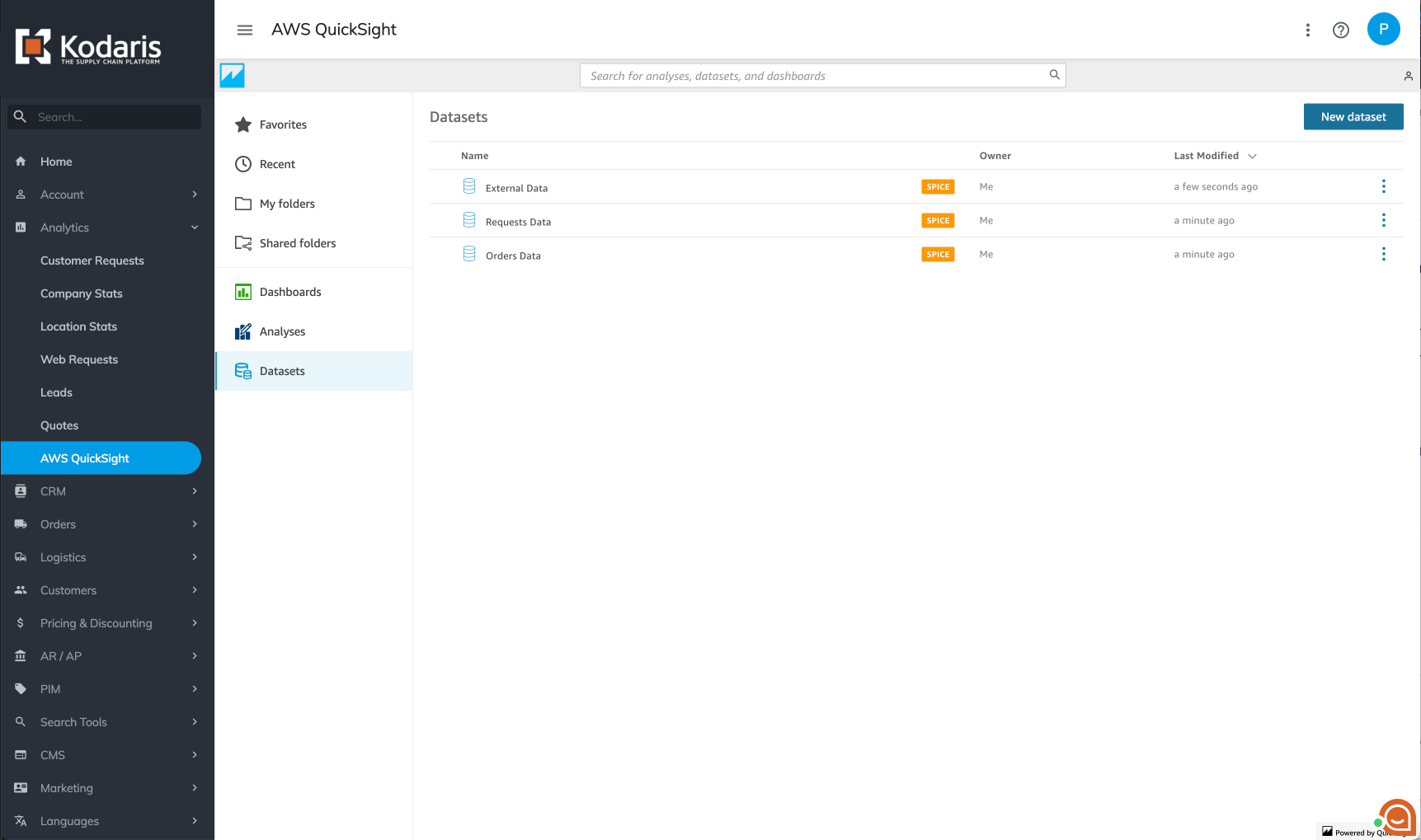Expand the Marketing menu chevron
Screen dimensions: 1421x840
[x=195, y=788]
